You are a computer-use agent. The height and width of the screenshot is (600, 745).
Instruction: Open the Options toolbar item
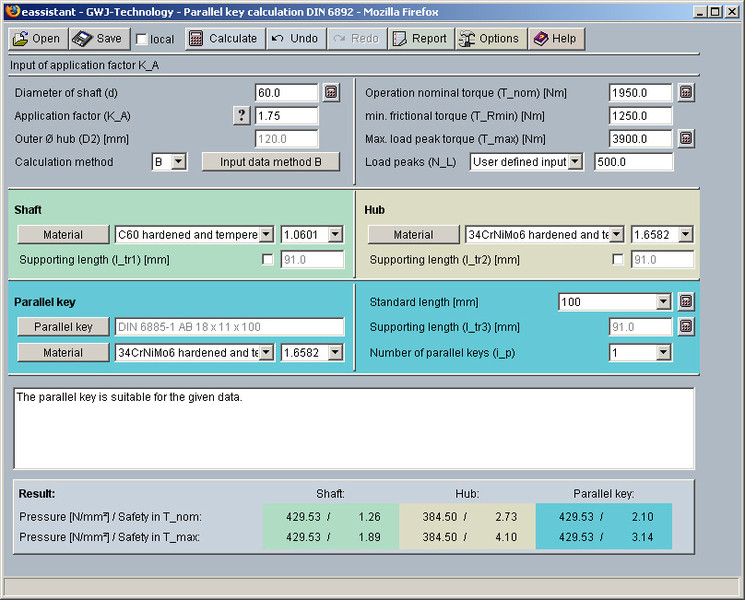tap(489, 39)
